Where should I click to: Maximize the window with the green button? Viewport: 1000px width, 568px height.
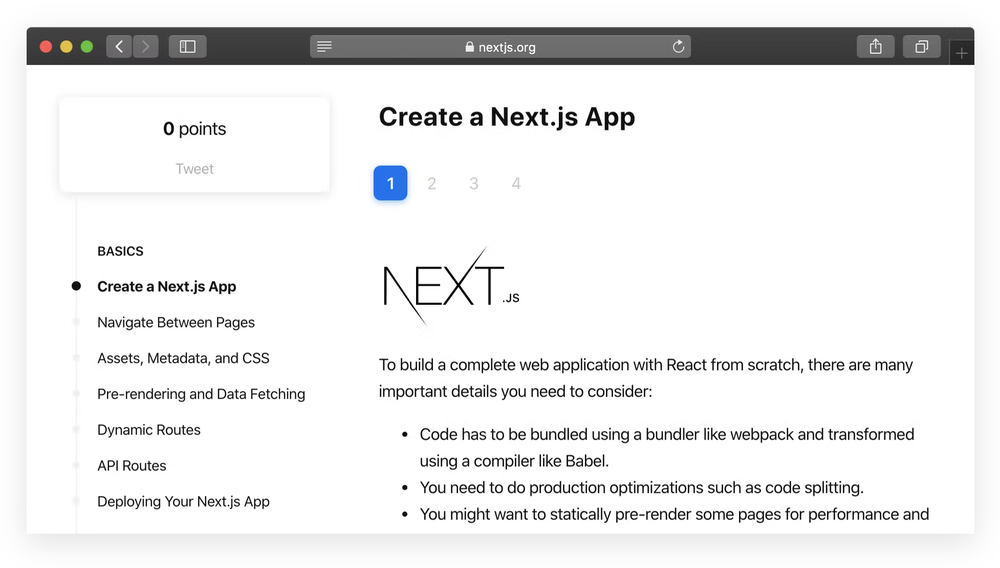tap(87, 47)
